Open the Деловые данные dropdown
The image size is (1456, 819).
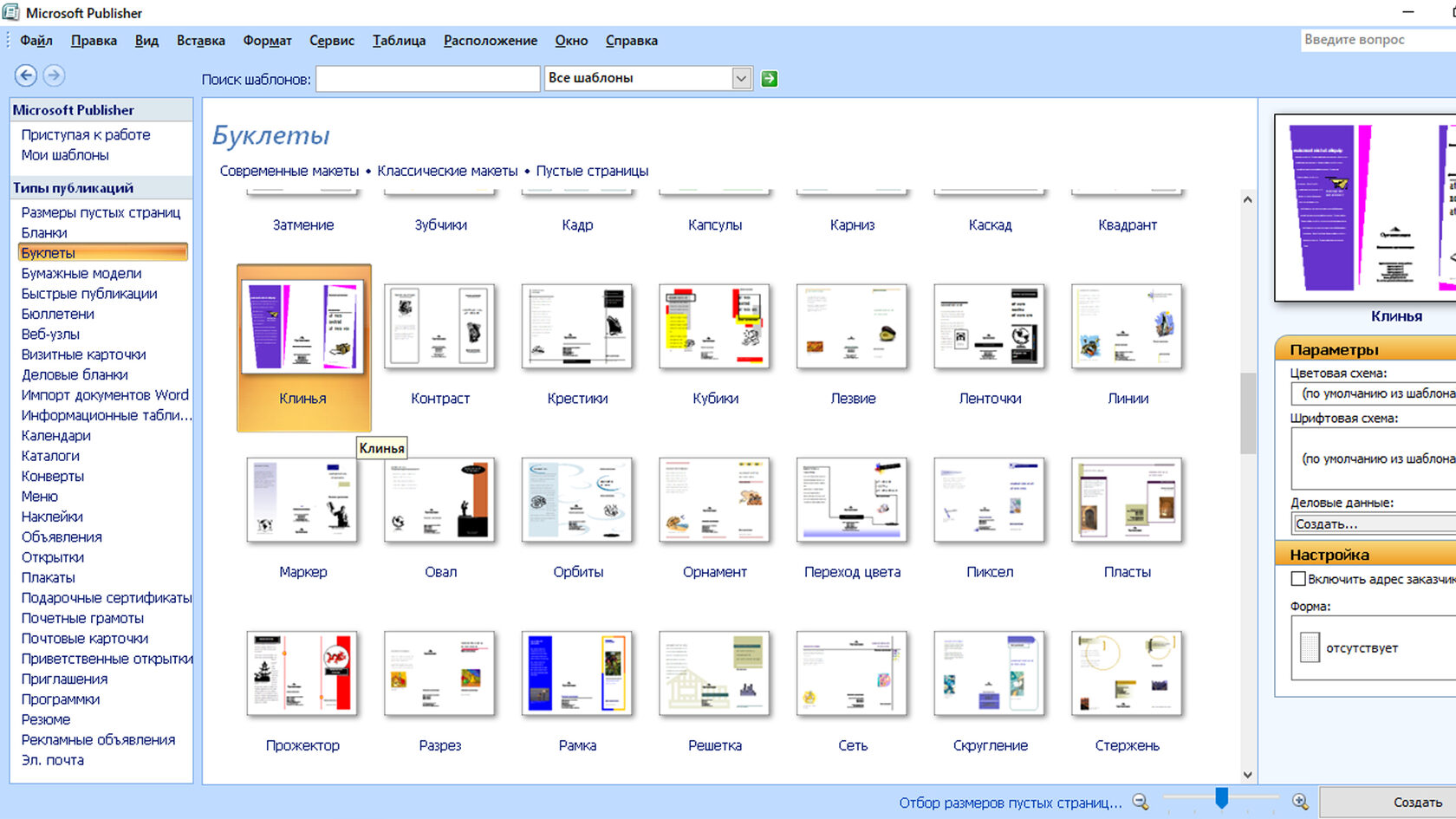pyautogui.click(x=1374, y=523)
